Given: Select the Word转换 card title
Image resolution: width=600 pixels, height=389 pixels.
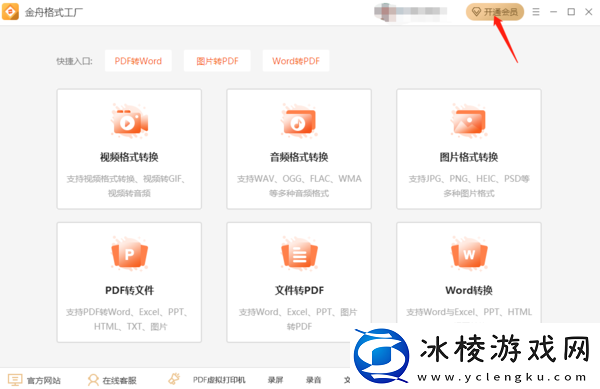Looking at the screenshot, I should (469, 290).
